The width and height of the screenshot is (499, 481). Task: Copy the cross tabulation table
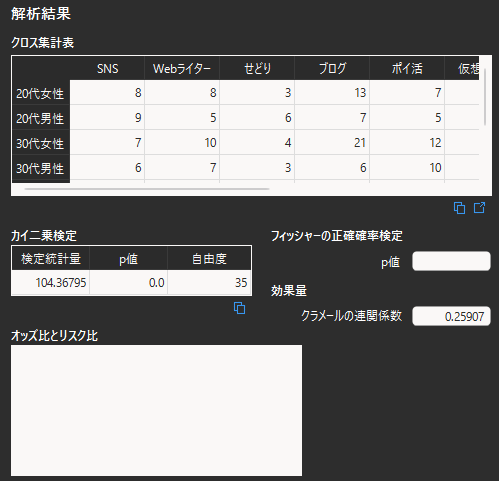pyautogui.click(x=459, y=208)
